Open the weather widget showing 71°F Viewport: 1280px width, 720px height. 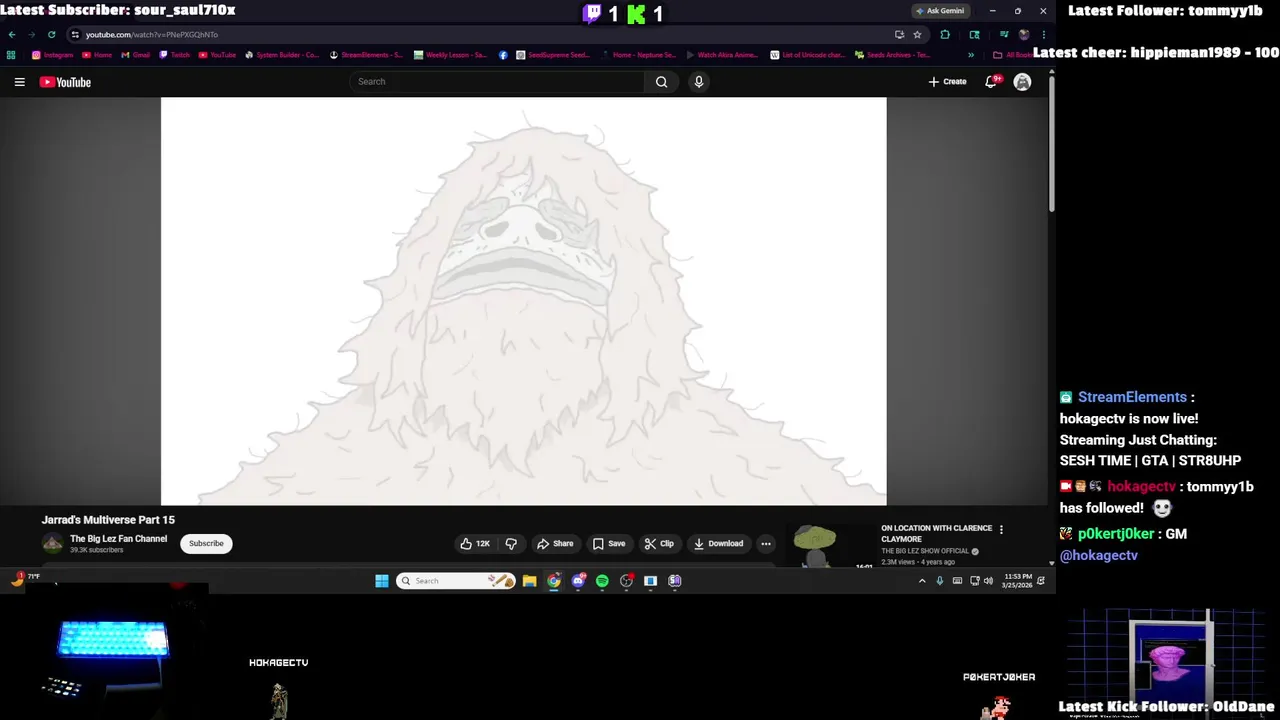click(x=25, y=578)
